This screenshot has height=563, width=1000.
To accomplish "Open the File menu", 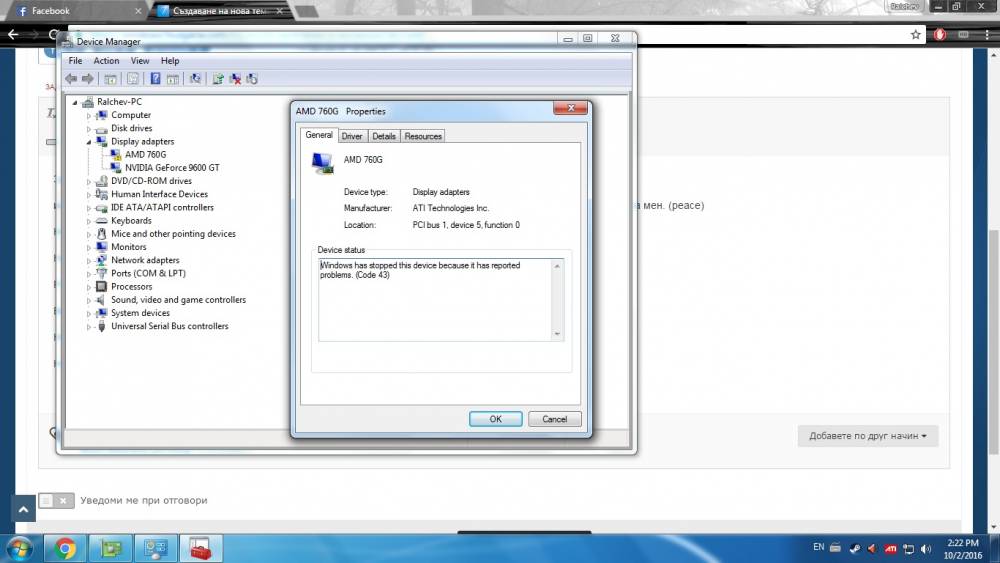I will click(x=75, y=61).
